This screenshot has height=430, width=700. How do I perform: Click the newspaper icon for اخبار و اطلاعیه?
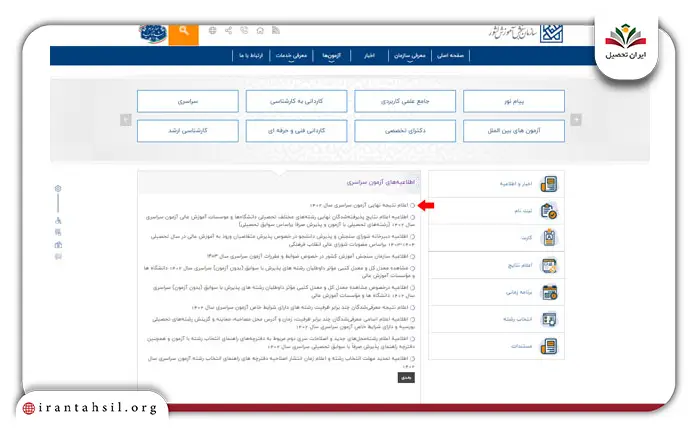pos(549,184)
